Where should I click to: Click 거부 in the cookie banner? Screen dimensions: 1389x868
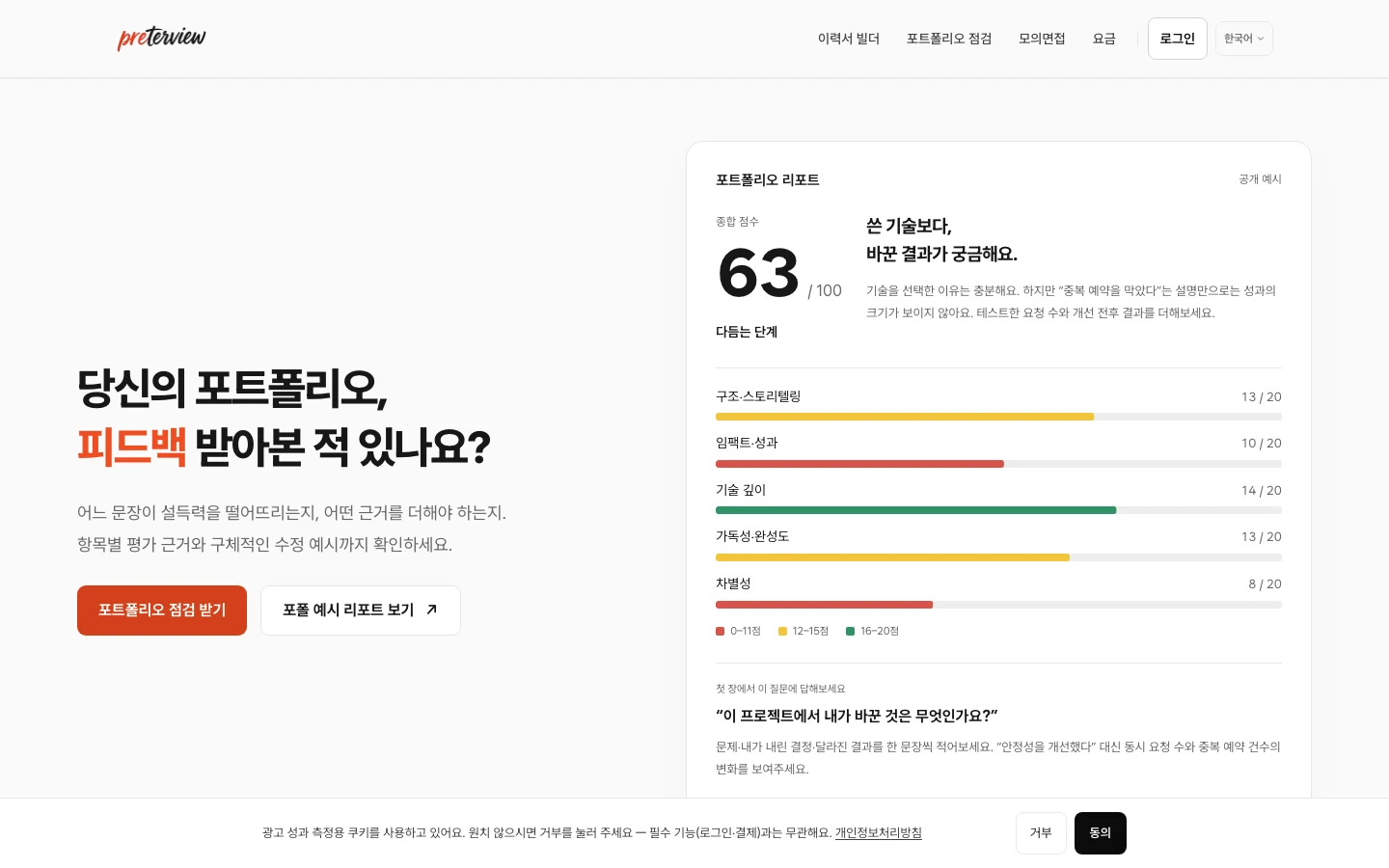pyautogui.click(x=1041, y=833)
